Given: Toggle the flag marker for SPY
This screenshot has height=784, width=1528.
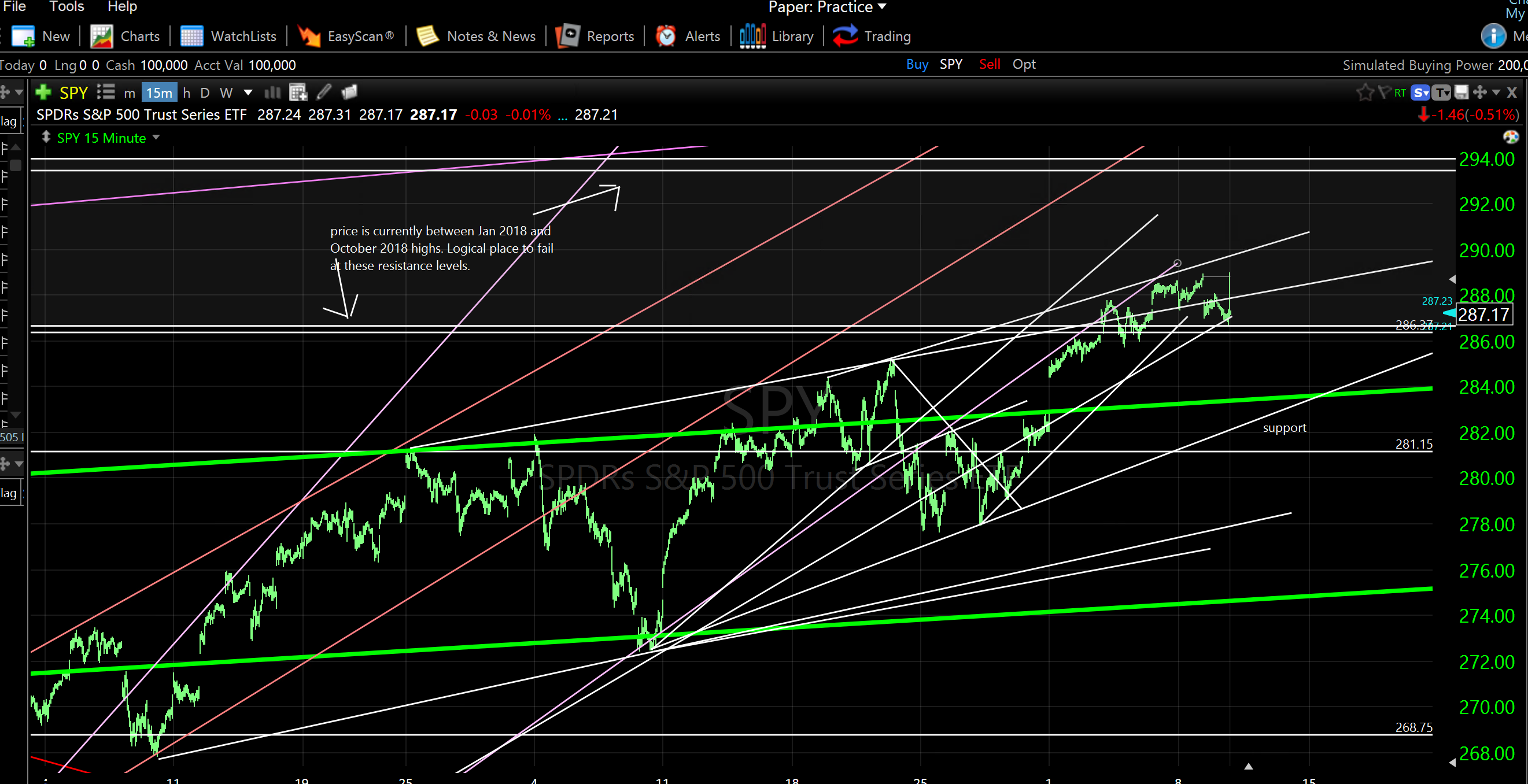Looking at the screenshot, I should coord(1384,92).
